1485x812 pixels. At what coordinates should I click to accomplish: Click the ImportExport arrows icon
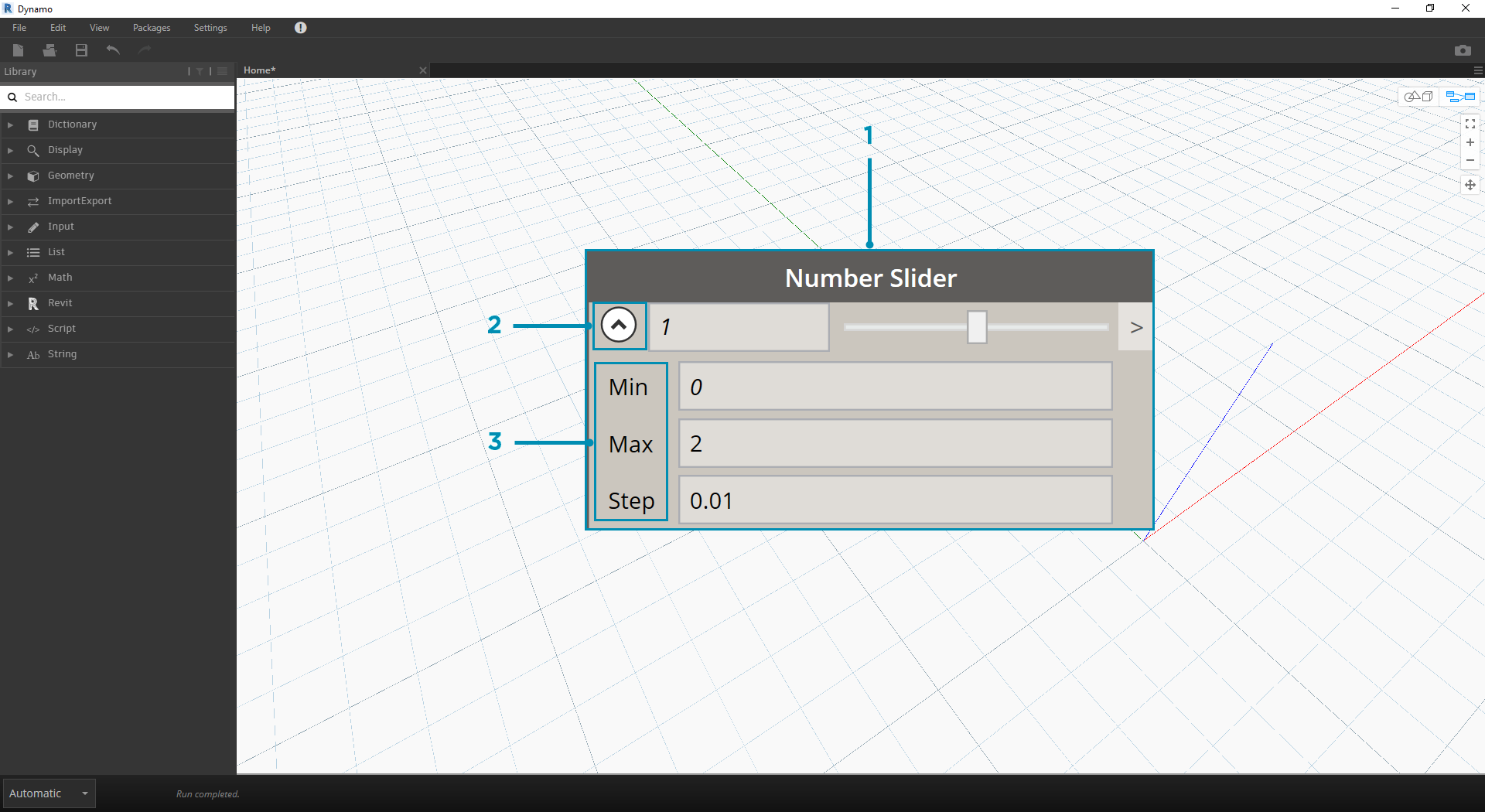click(x=33, y=201)
